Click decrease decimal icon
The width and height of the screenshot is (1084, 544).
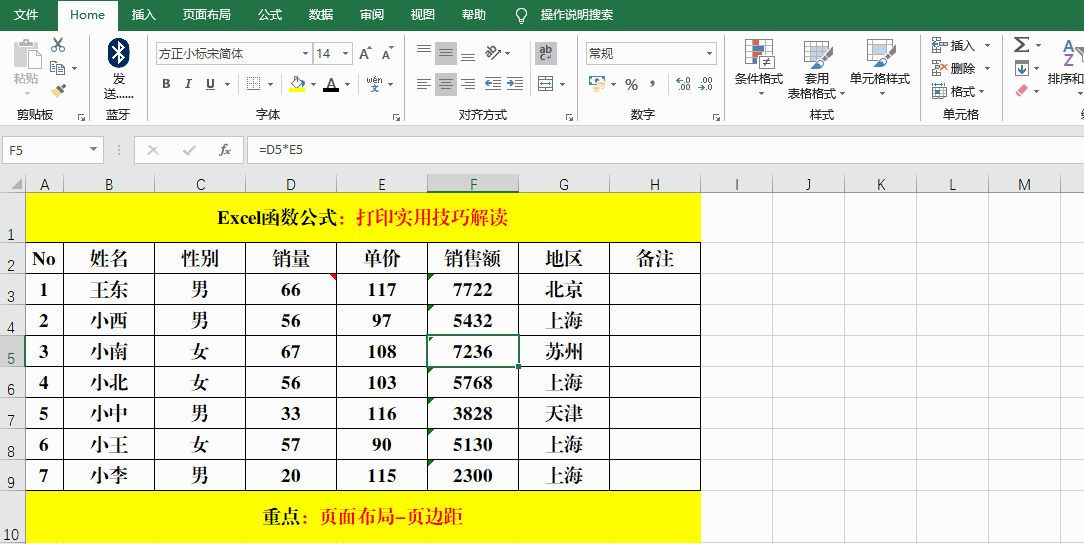coord(706,84)
